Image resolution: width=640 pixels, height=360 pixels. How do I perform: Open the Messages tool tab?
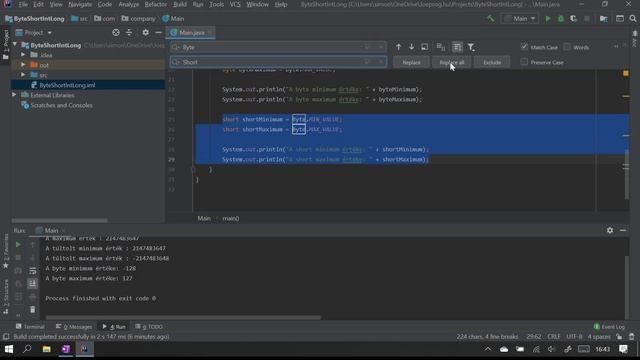coord(74,327)
